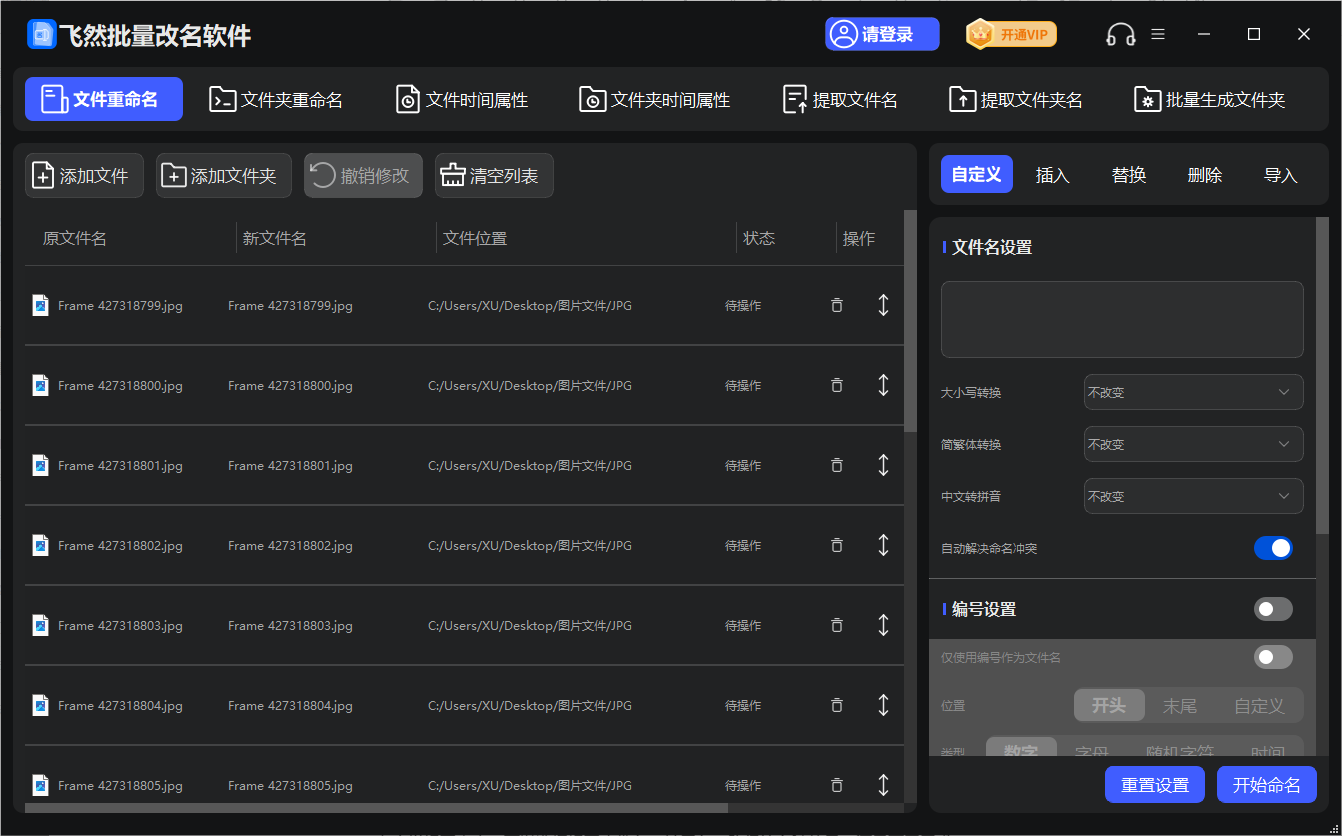Expand the 大小写转换 dropdown
Image resolution: width=1342 pixels, height=836 pixels.
click(x=1192, y=393)
